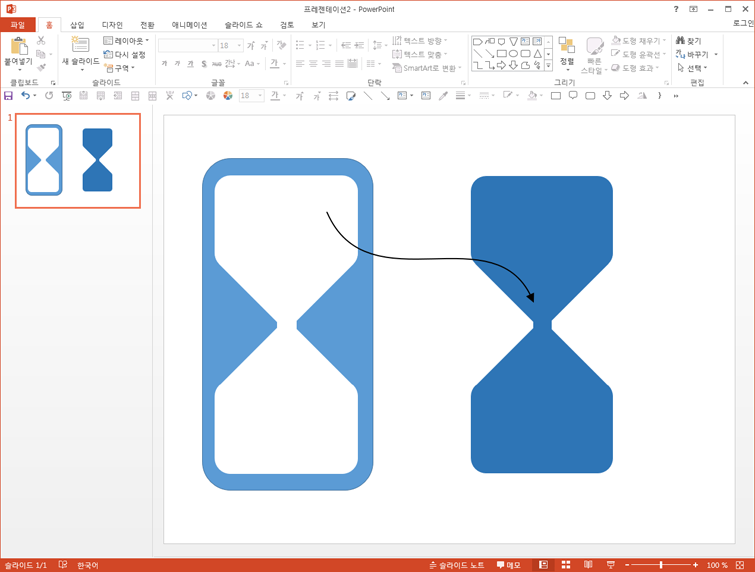Select slide 1 thumbnail in the slide pane
Viewport: 755px width, 572px height.
pyautogui.click(x=78, y=161)
